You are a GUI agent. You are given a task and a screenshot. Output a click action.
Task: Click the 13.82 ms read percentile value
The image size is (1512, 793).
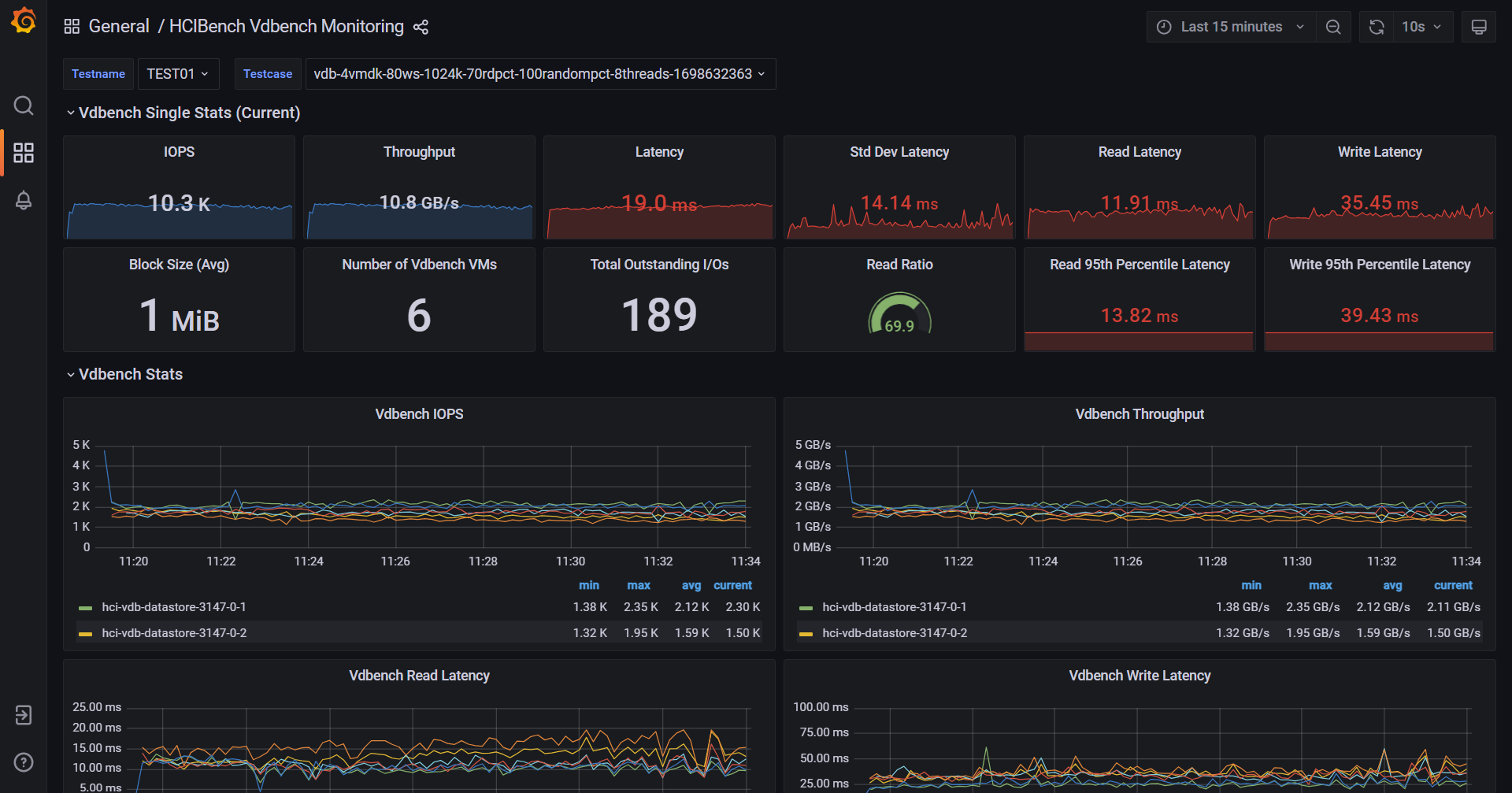1140,316
